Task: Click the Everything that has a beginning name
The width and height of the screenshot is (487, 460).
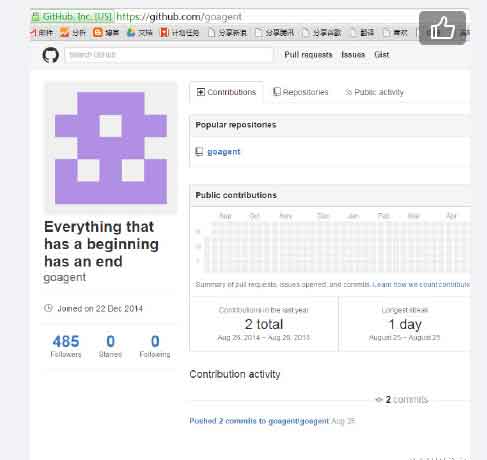Action: coord(101,244)
